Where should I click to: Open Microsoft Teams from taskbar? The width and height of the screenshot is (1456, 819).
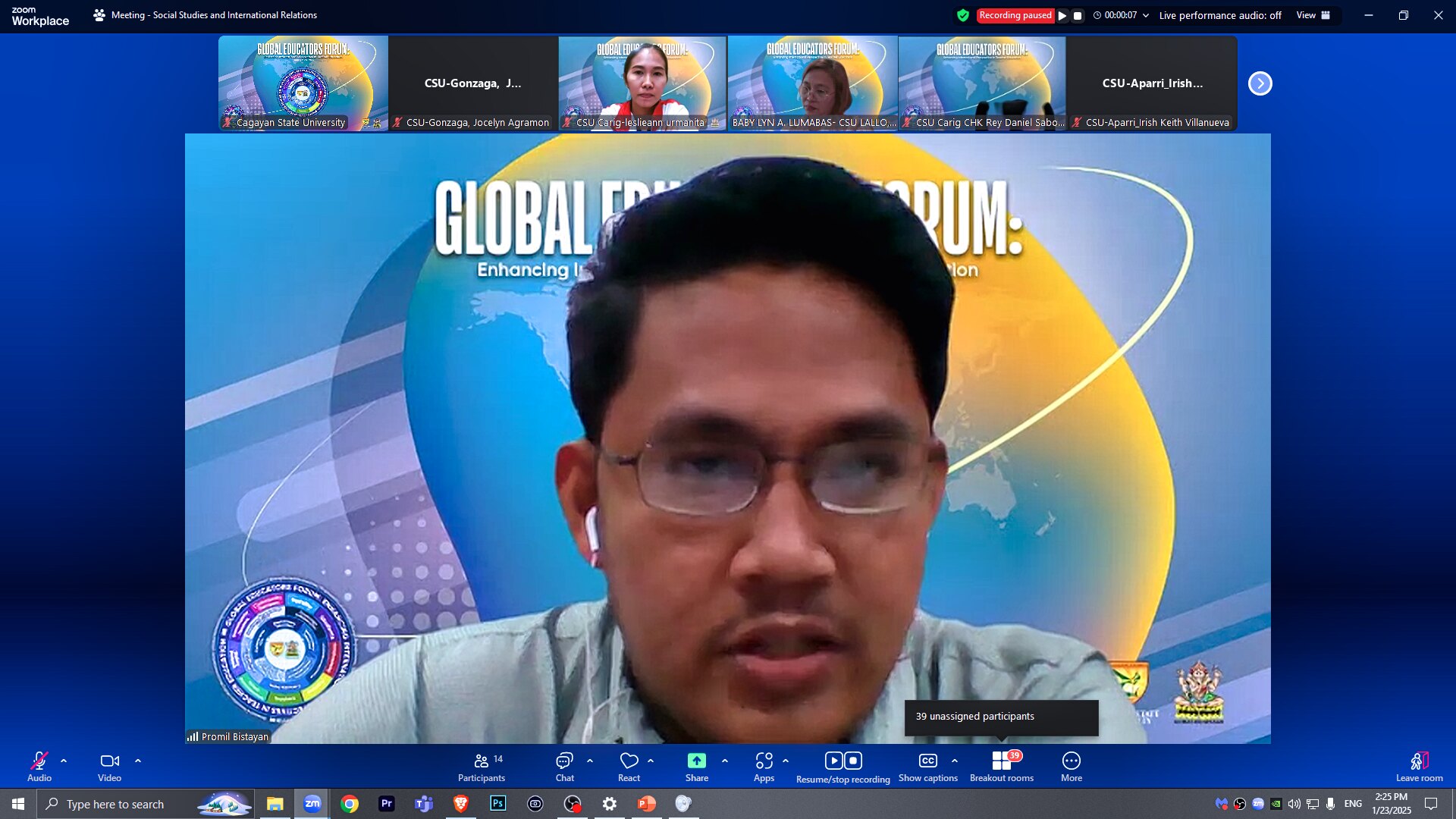click(424, 804)
